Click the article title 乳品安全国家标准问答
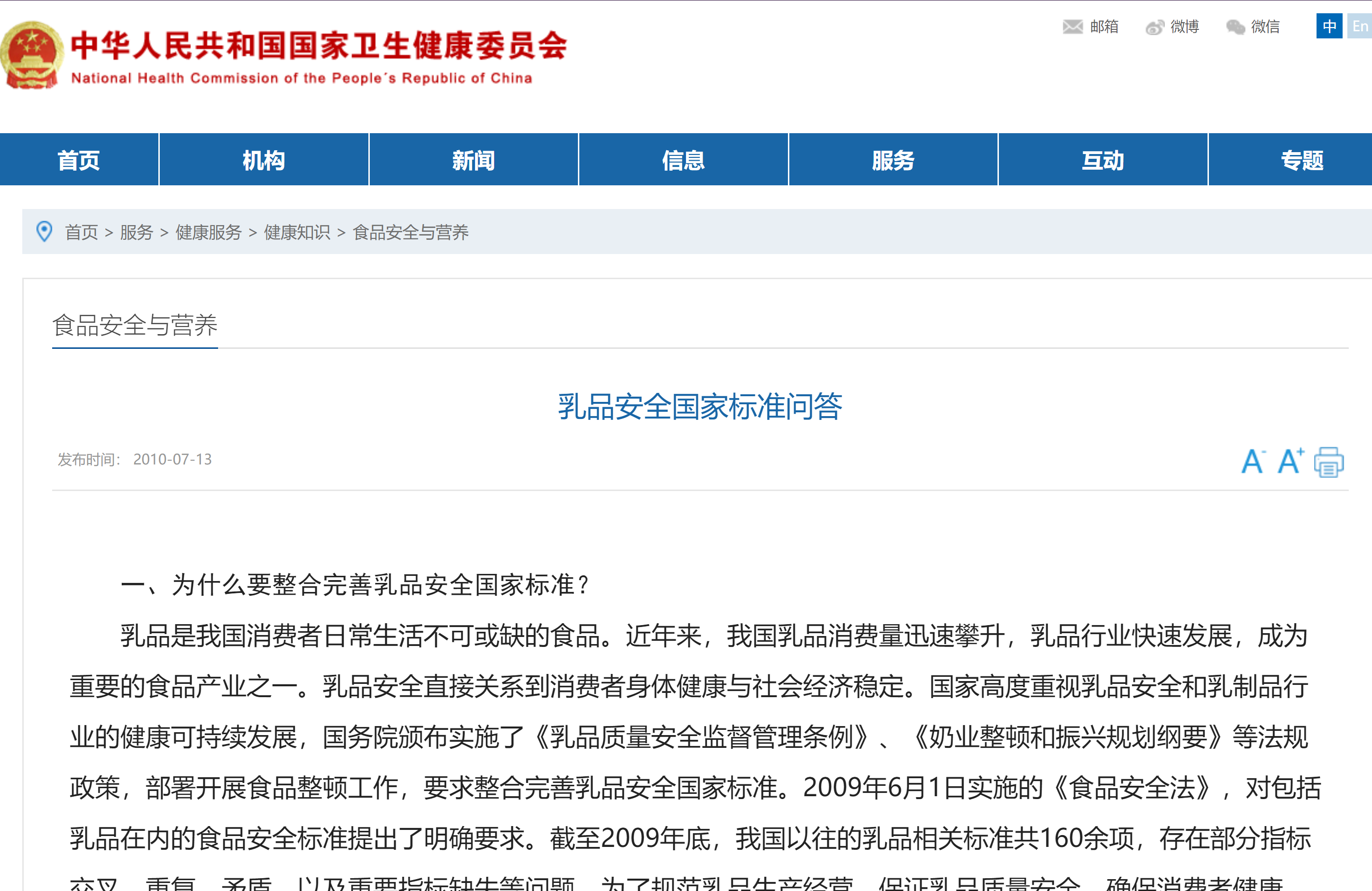 tap(700, 406)
